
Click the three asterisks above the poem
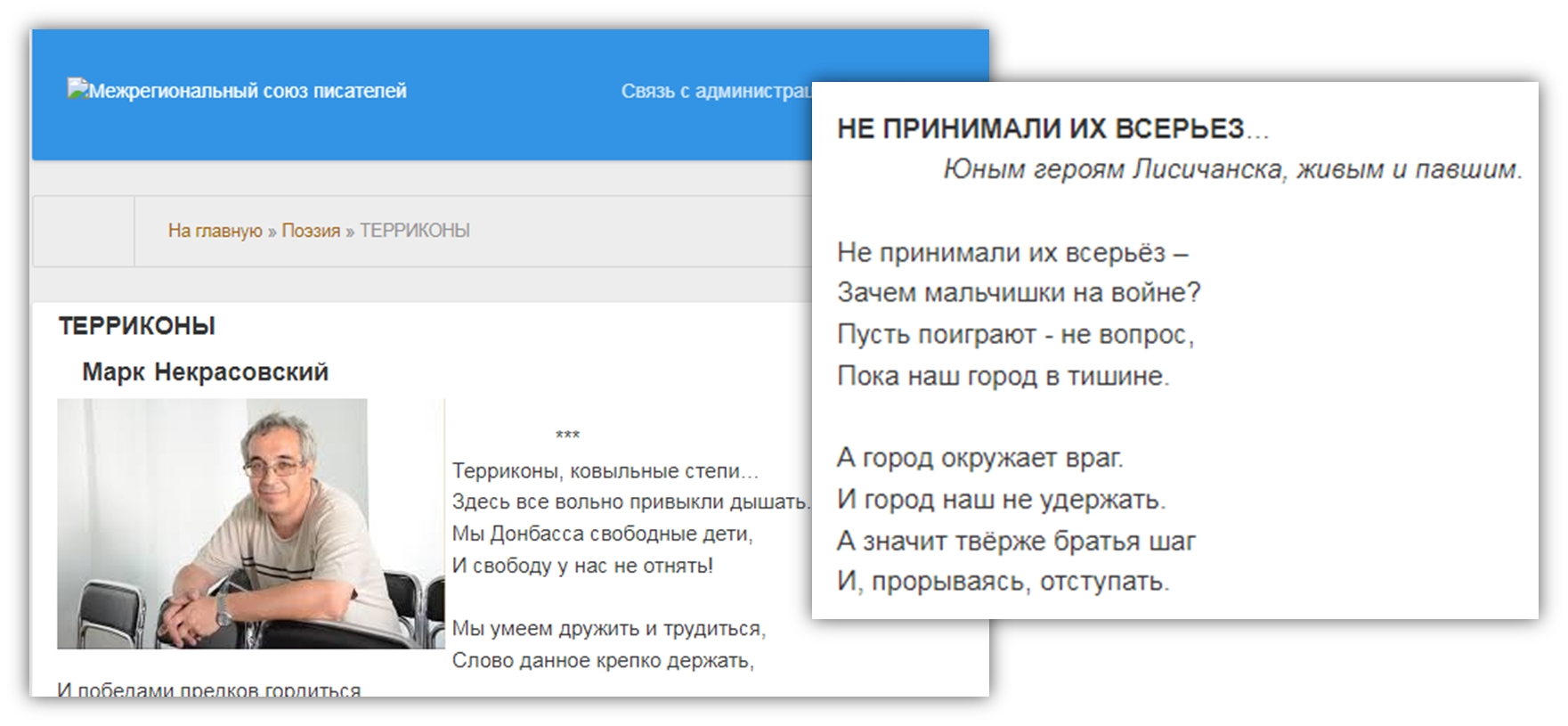click(567, 436)
